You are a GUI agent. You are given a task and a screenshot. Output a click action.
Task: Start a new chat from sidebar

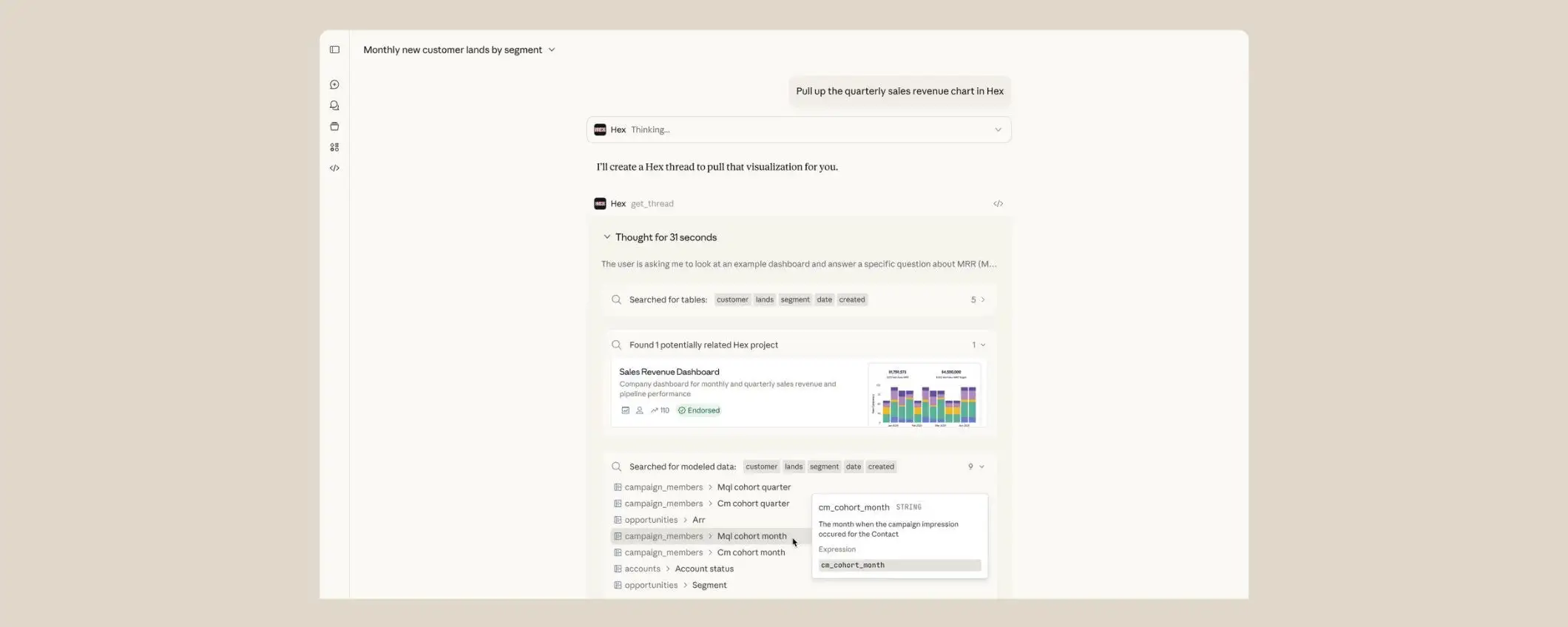pyautogui.click(x=334, y=85)
